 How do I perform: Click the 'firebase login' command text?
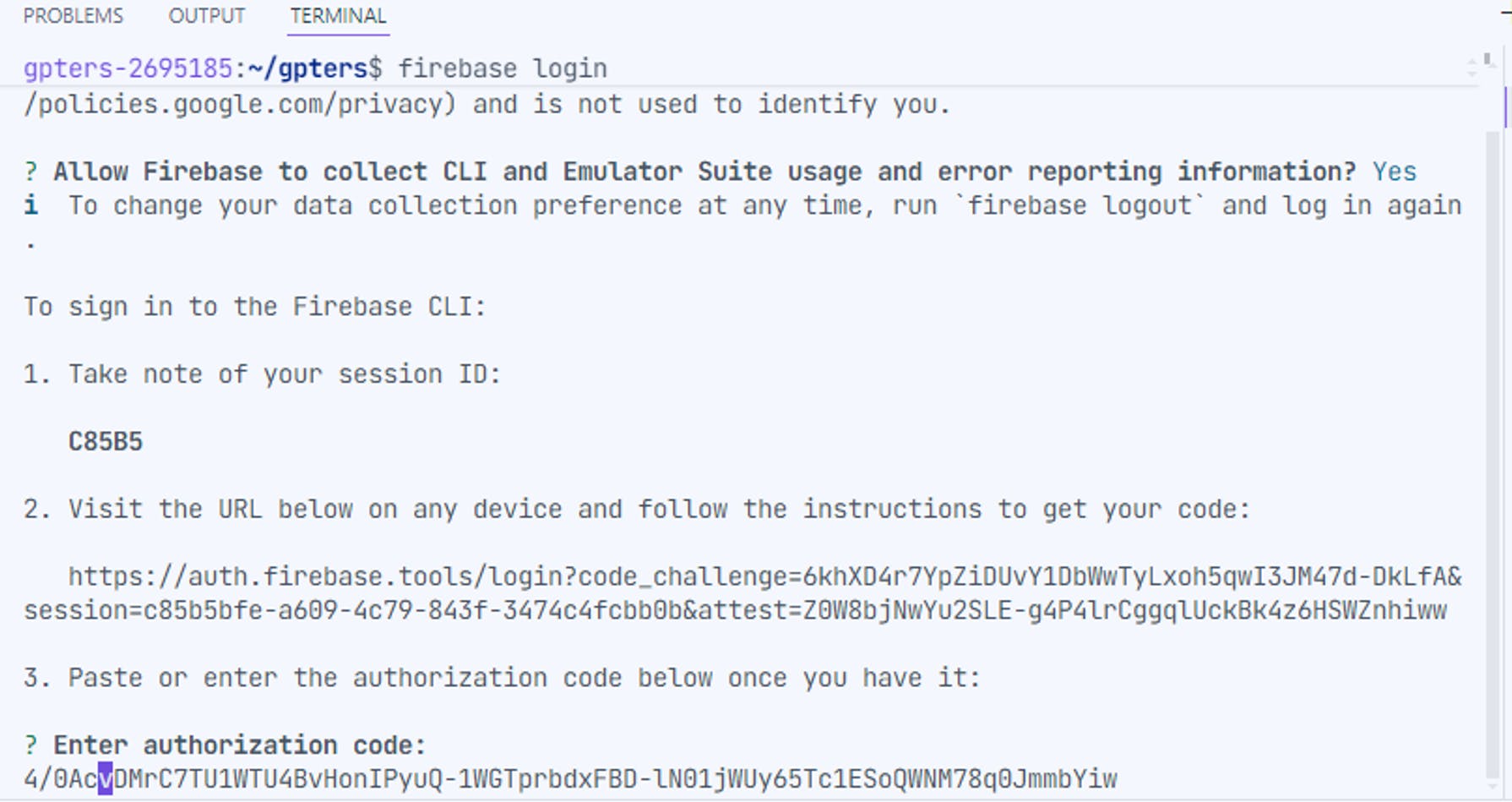coord(503,68)
